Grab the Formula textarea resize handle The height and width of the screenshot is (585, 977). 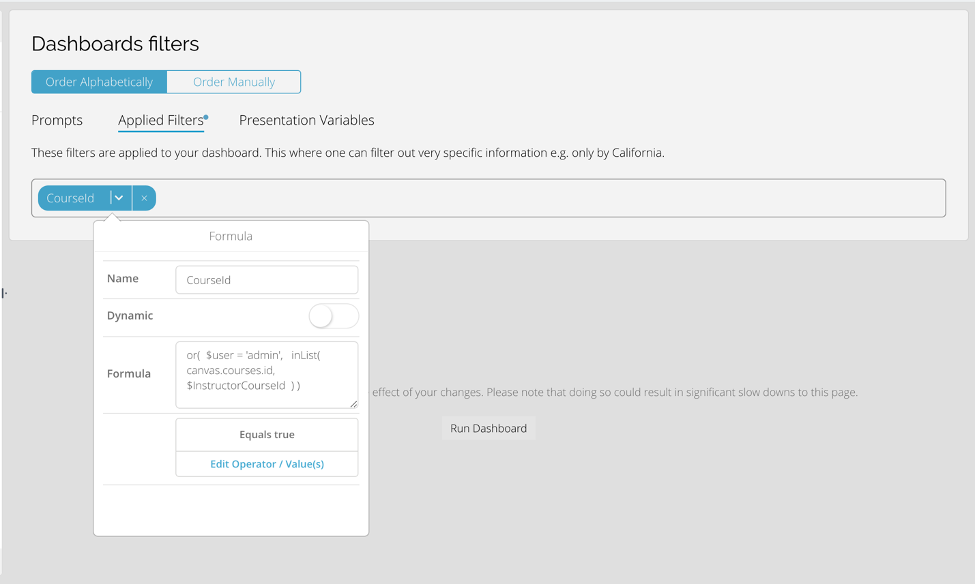click(x=353, y=404)
